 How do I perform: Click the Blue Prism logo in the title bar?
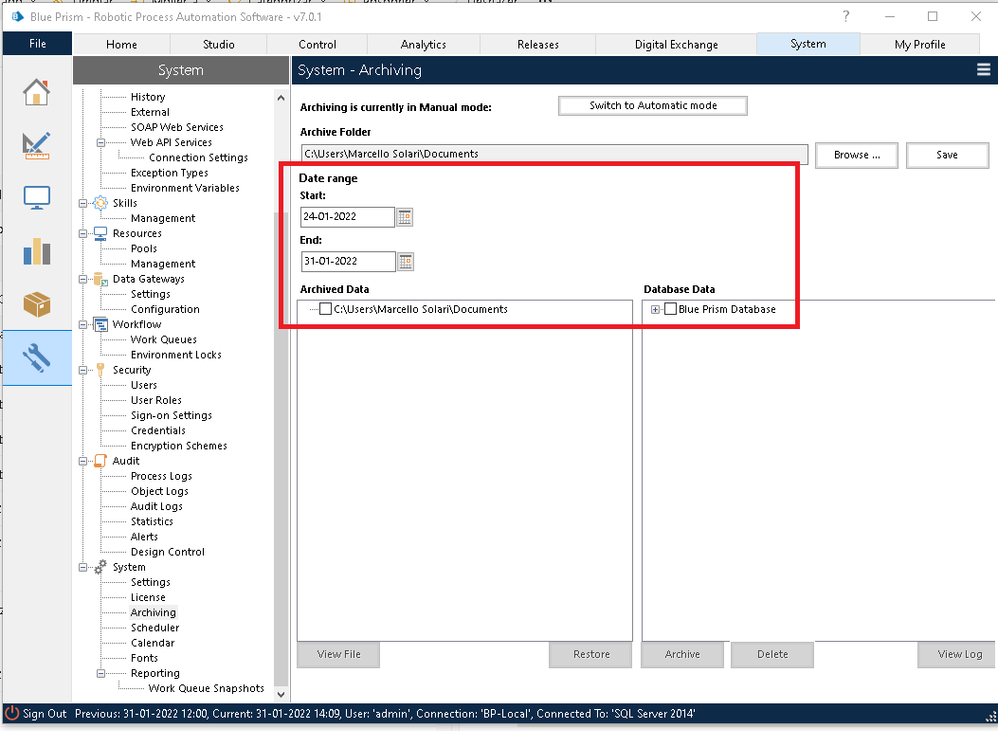click(x=17, y=17)
